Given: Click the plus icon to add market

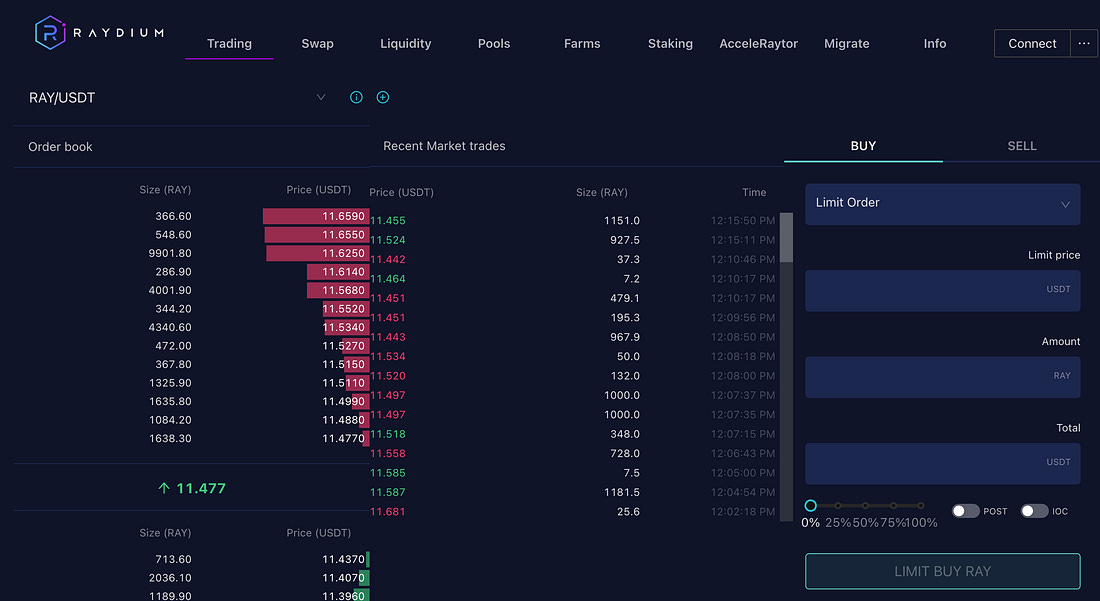Looking at the screenshot, I should (x=383, y=97).
